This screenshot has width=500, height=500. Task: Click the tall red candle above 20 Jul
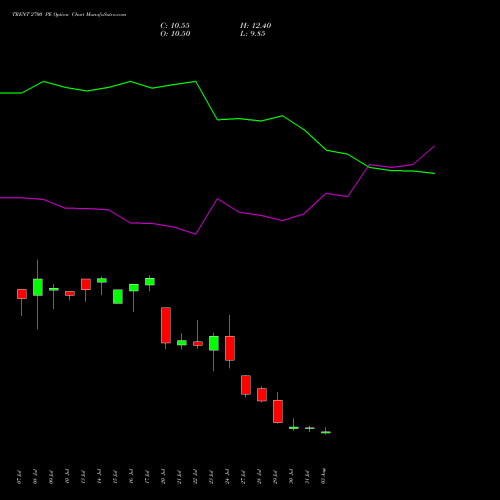pos(166,325)
